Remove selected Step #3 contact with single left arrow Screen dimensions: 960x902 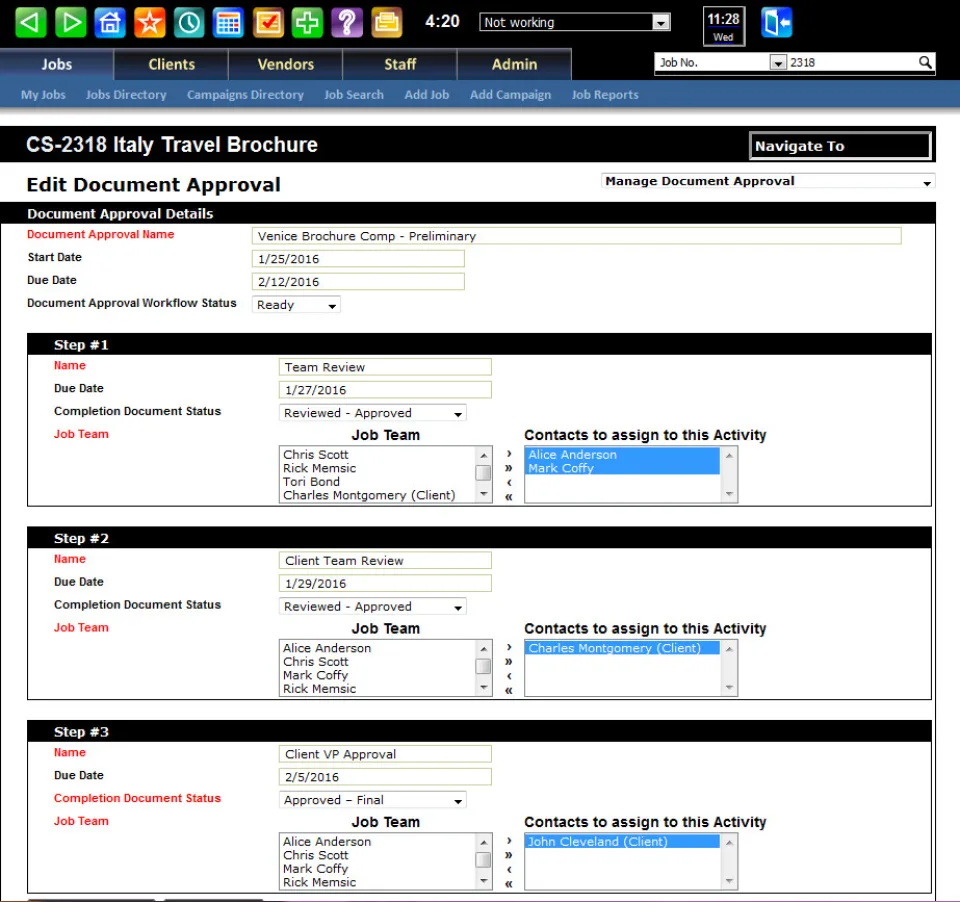click(509, 870)
